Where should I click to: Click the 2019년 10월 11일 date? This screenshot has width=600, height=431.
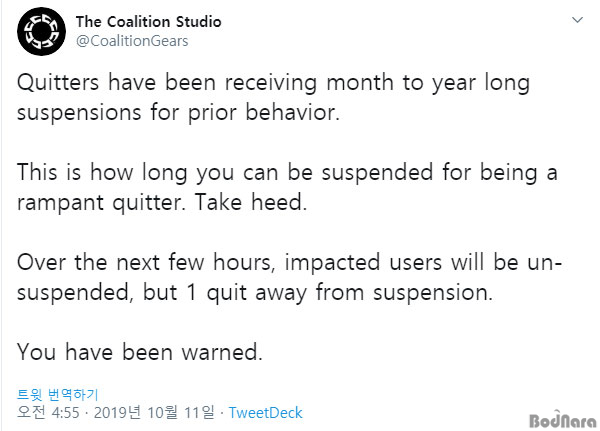click(x=154, y=413)
